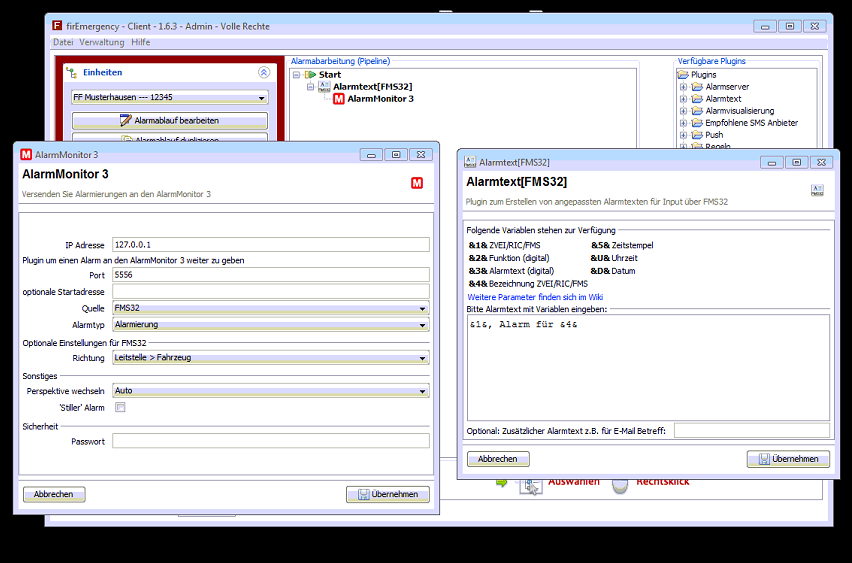Open the Datei menu
This screenshot has height=563, width=852.
click(63, 42)
